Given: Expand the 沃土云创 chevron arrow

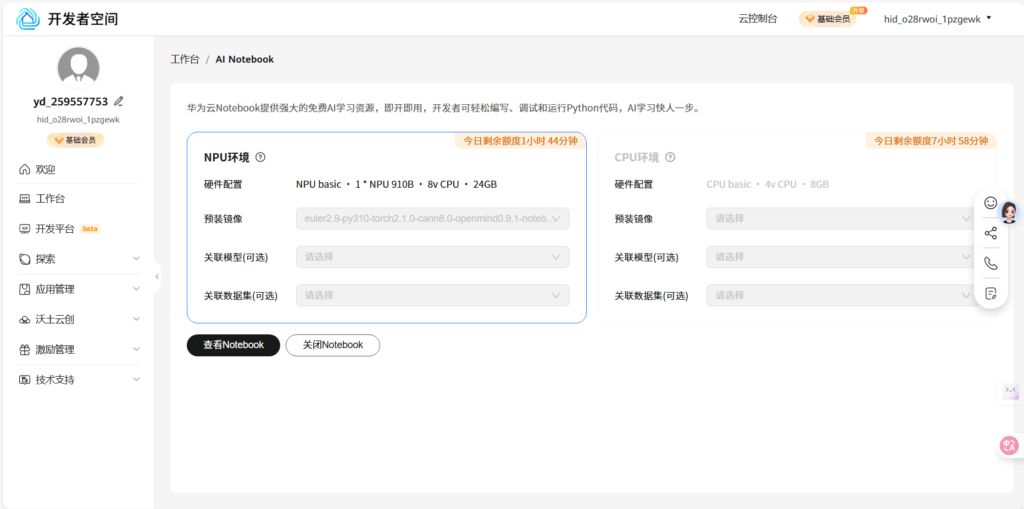Looking at the screenshot, I should pyautogui.click(x=136, y=319).
